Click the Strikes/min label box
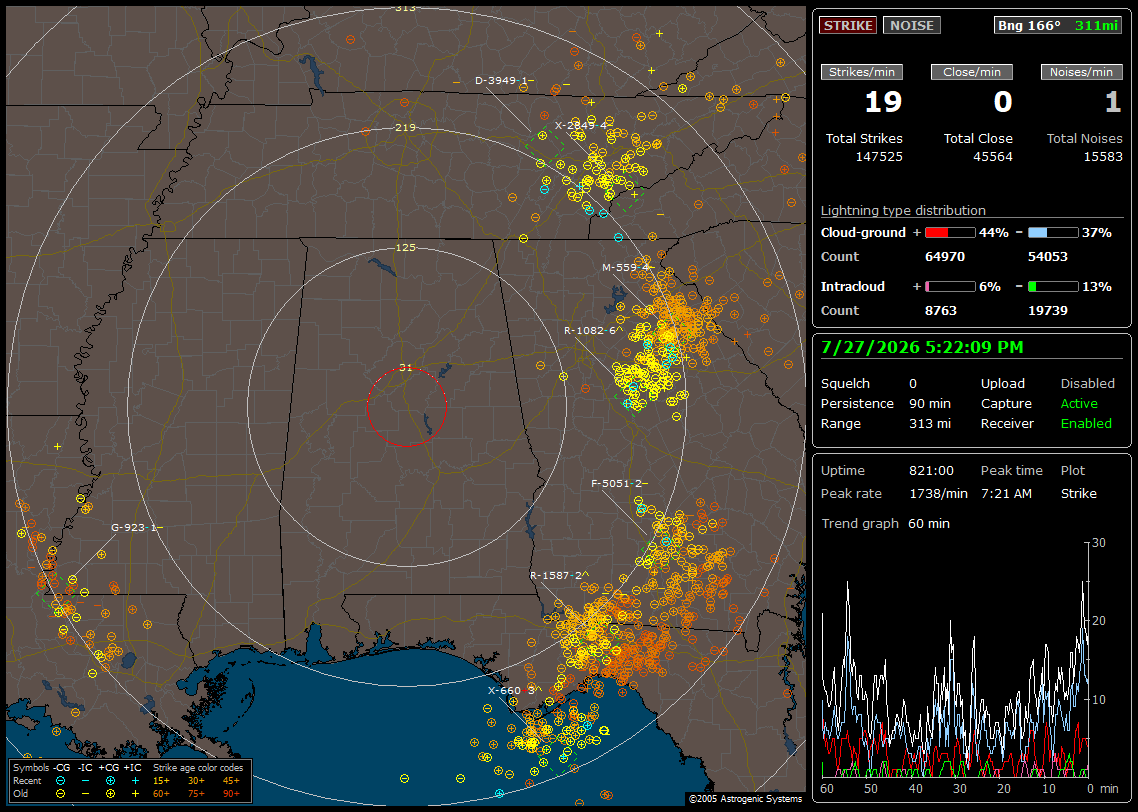Image resolution: width=1138 pixels, height=812 pixels. [861, 72]
